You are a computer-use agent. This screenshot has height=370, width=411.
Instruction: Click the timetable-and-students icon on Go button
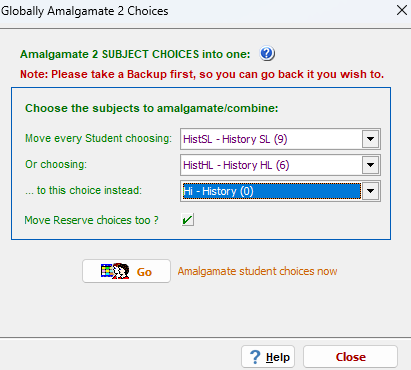point(115,271)
